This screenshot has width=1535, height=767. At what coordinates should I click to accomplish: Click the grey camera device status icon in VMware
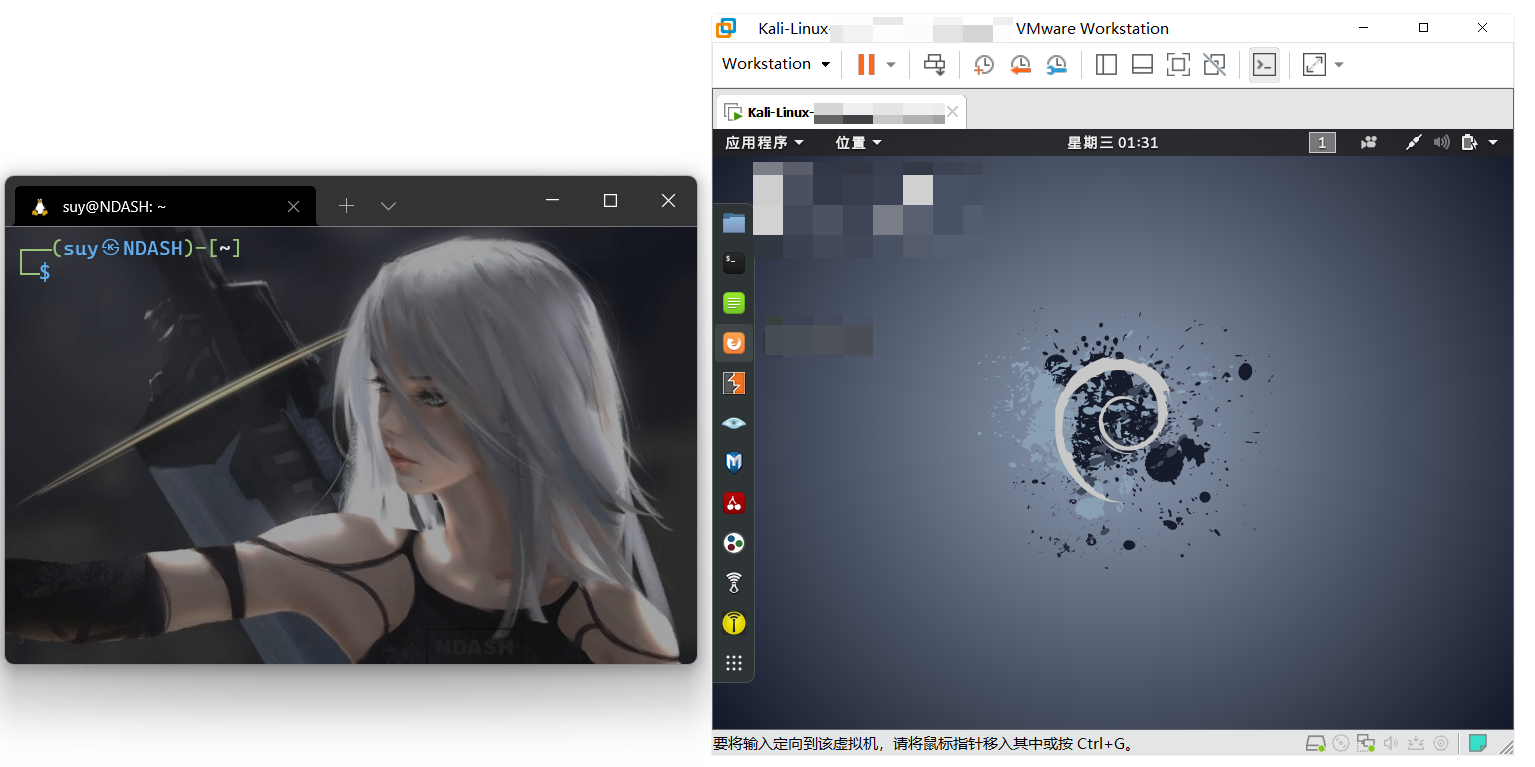[1441, 743]
